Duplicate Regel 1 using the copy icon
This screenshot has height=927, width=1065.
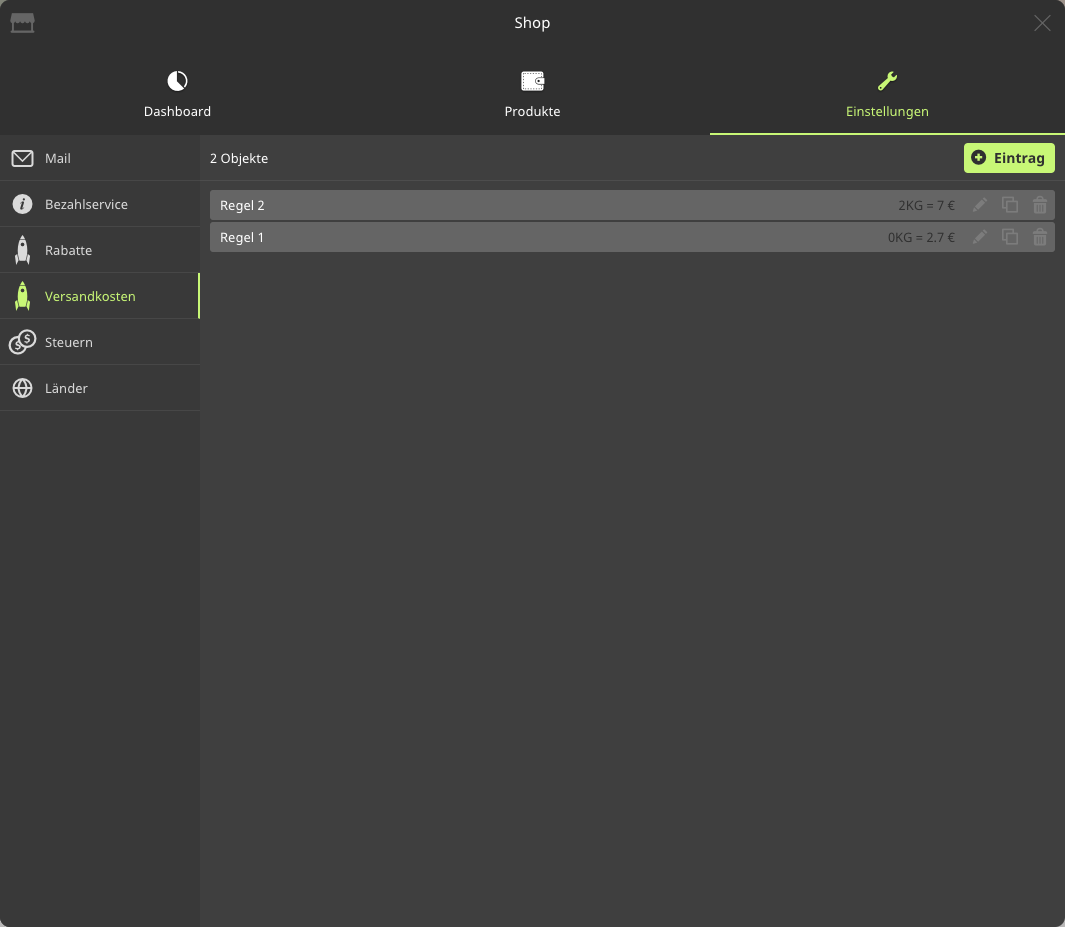[1010, 237]
